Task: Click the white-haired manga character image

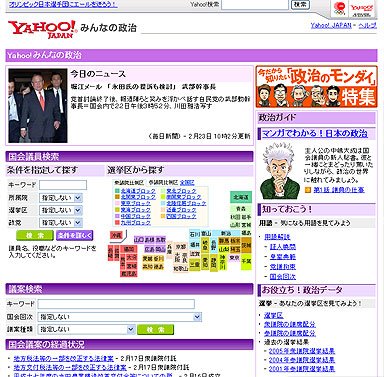Action: [x=280, y=171]
